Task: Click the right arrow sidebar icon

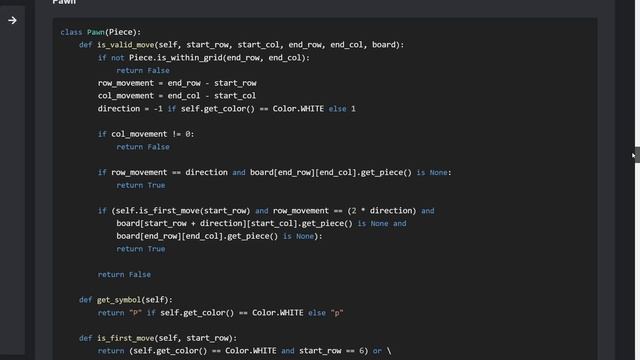Action: [12, 20]
